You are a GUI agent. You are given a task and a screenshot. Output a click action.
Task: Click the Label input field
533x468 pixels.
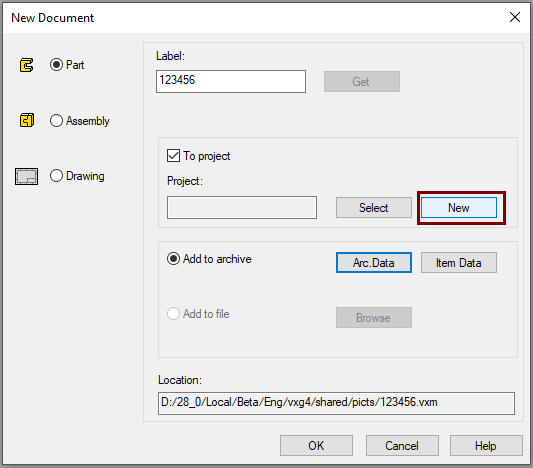(x=231, y=81)
